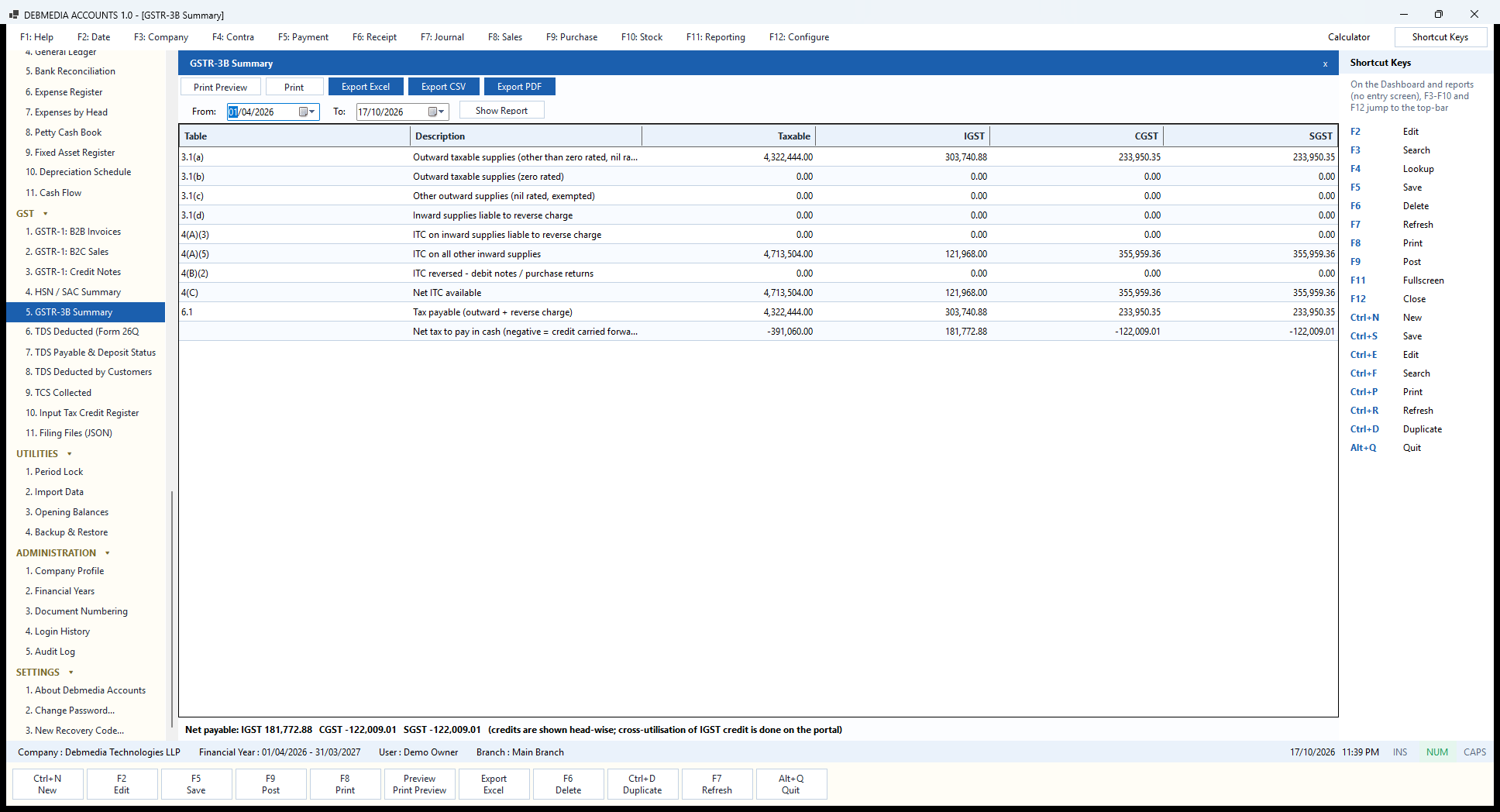Open F12: Configure from the top bar
This screenshot has width=1500, height=812.
point(799,37)
